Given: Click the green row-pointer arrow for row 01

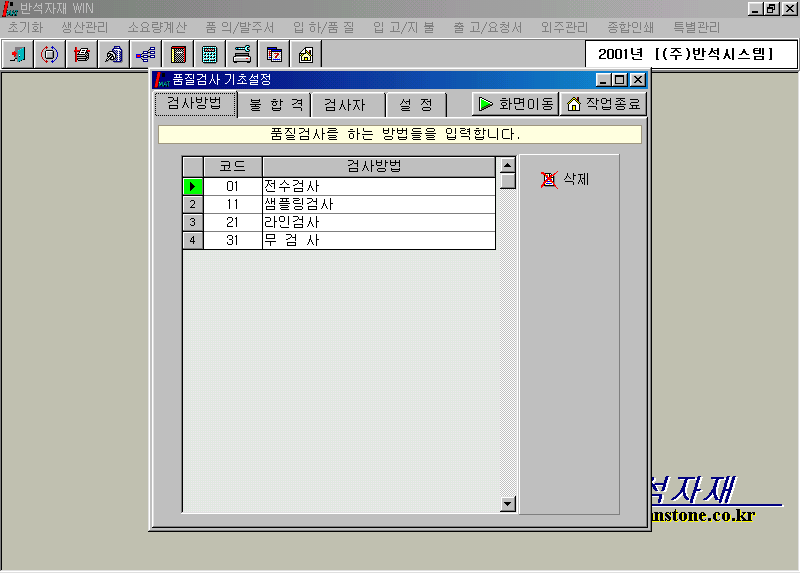Looking at the screenshot, I should [193, 186].
